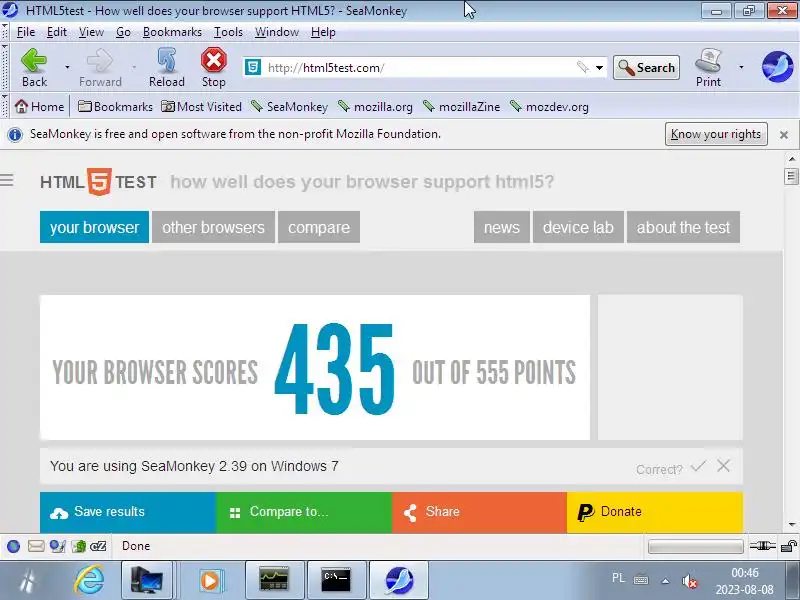Open the Most Visited folder
800x600 pixels.
(202, 107)
